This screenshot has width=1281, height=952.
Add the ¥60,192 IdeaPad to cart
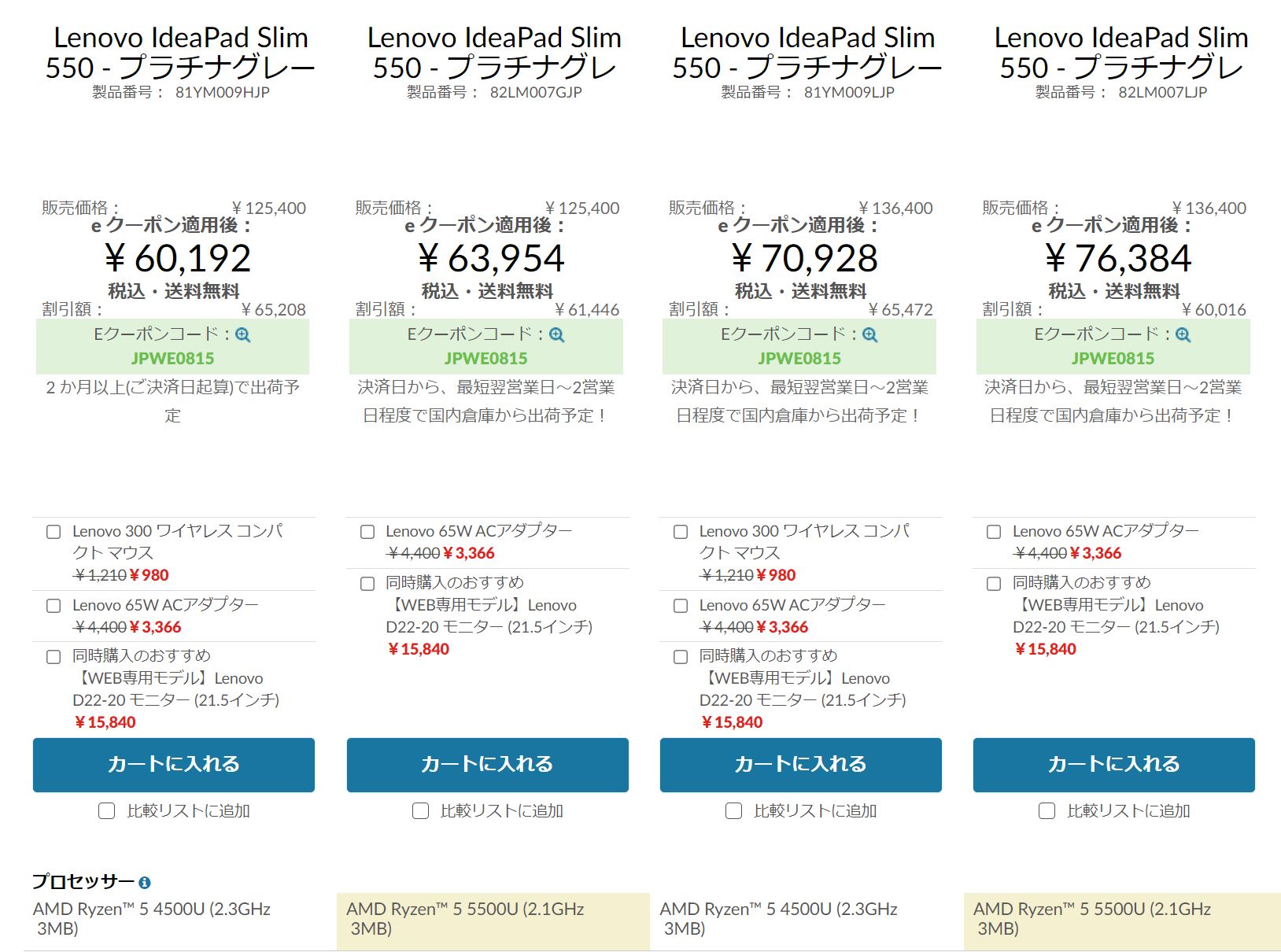coord(174,765)
